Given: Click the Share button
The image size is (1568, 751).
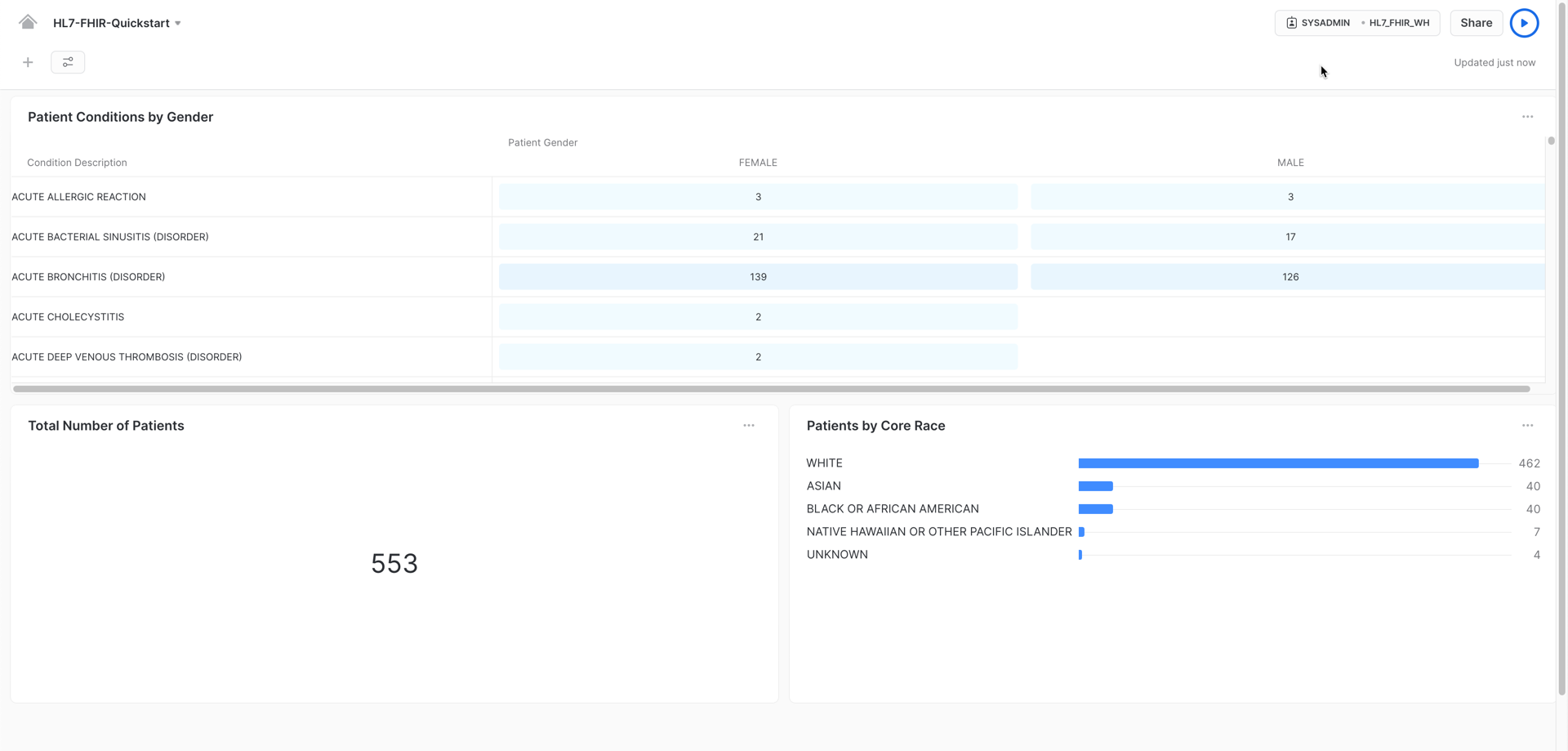Looking at the screenshot, I should pos(1476,23).
